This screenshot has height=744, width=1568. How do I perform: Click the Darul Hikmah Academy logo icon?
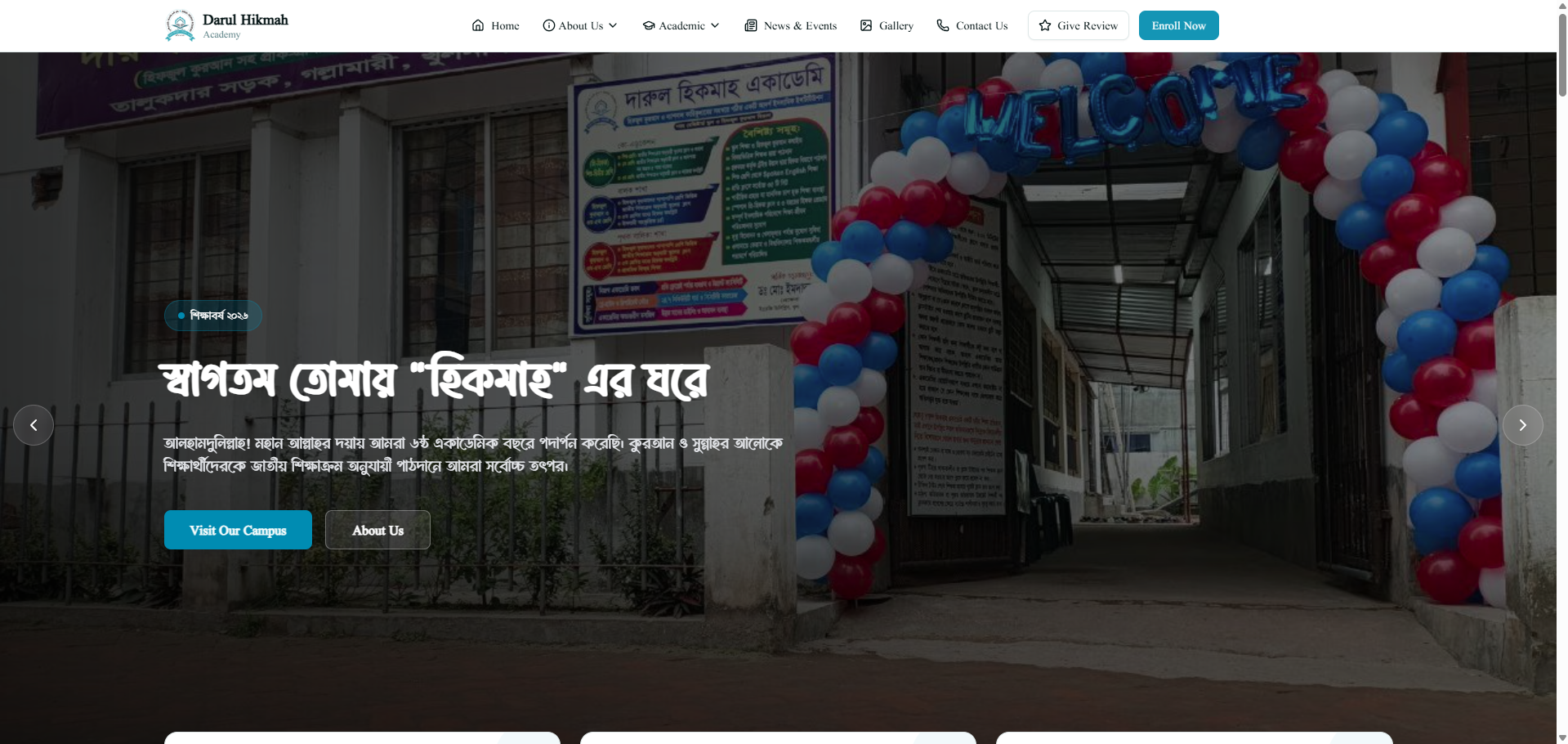(x=180, y=25)
